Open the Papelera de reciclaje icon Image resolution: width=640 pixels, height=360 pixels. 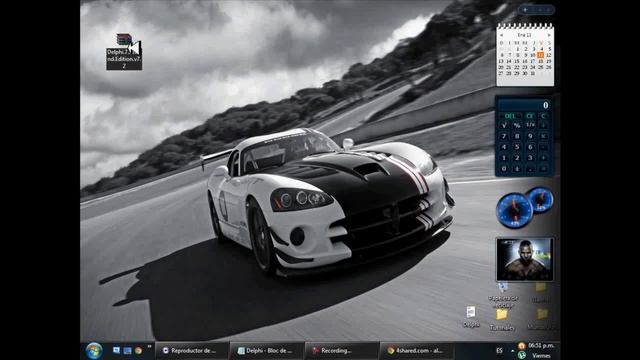(503, 295)
